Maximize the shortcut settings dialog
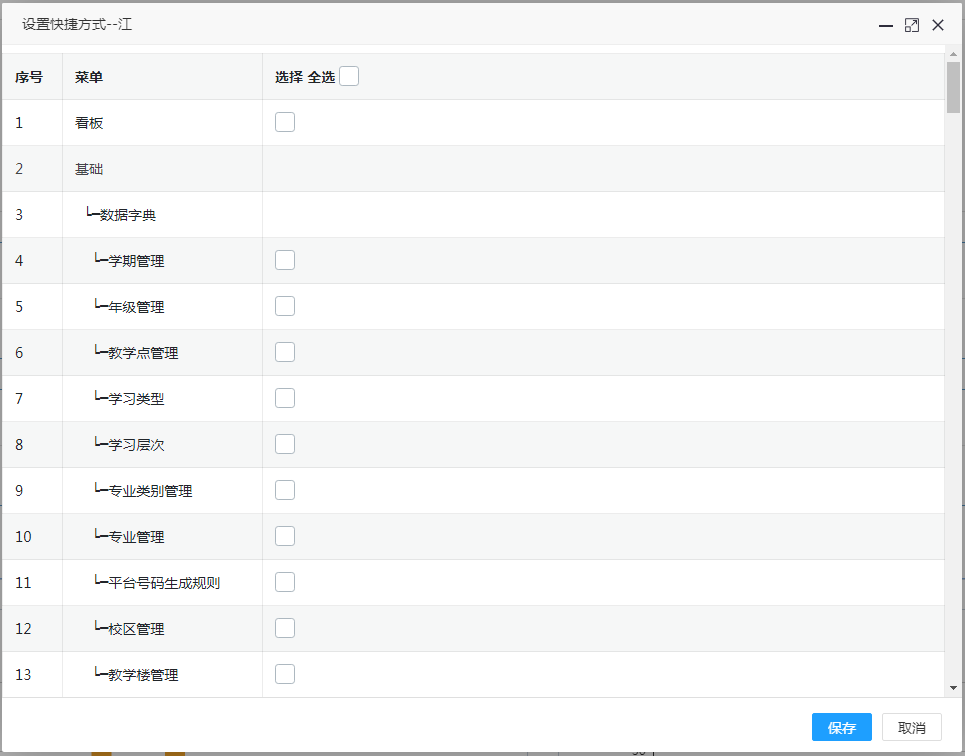This screenshot has height=756, width=965. pyautogui.click(x=912, y=26)
